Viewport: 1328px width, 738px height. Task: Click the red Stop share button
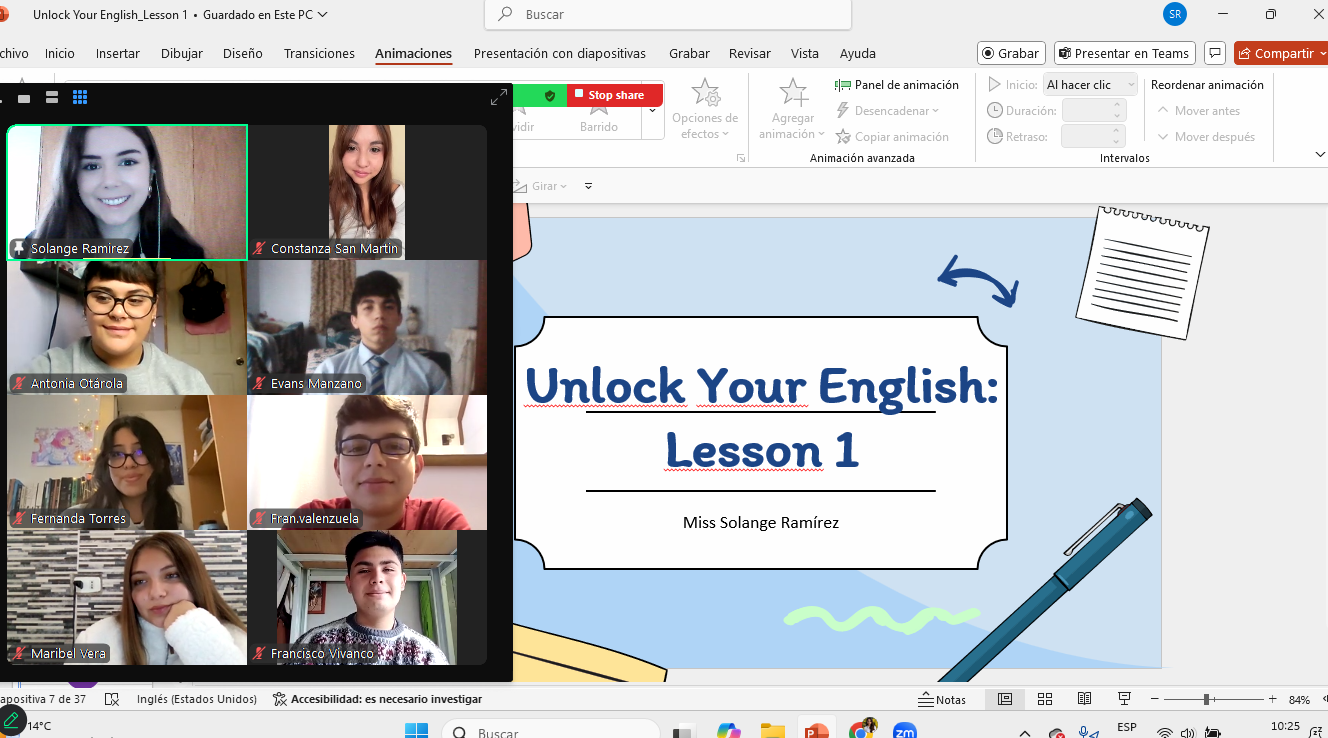tap(614, 95)
